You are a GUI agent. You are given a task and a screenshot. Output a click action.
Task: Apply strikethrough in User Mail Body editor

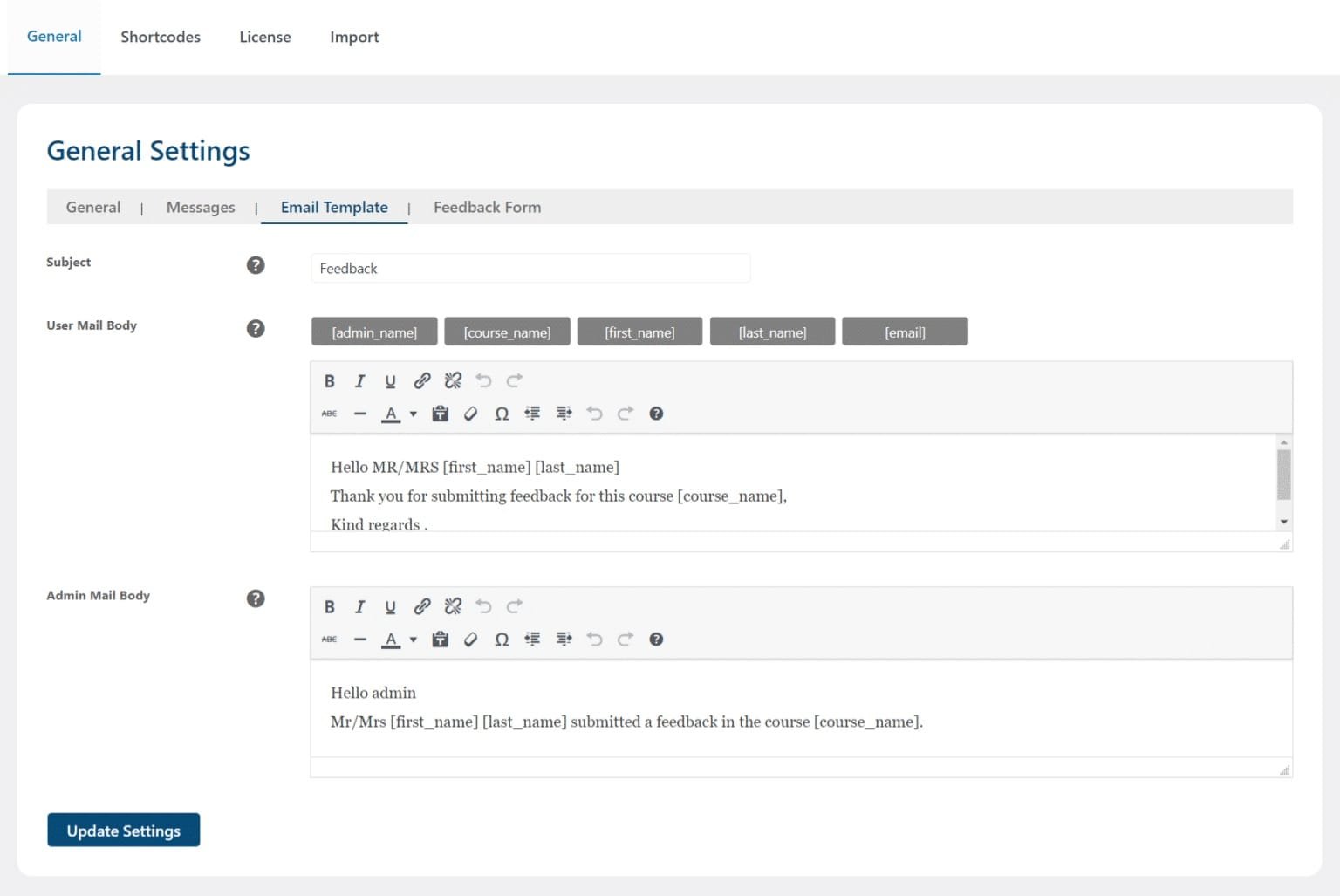click(329, 414)
